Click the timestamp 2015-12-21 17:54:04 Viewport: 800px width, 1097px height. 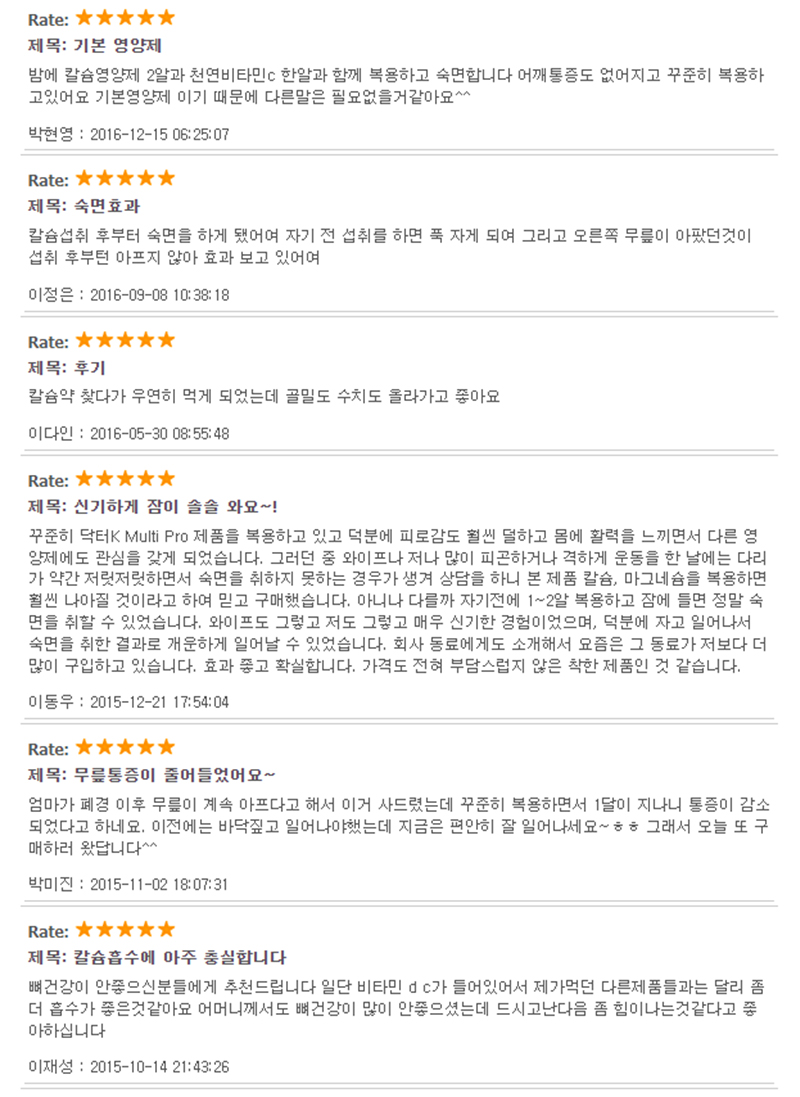click(x=160, y=702)
